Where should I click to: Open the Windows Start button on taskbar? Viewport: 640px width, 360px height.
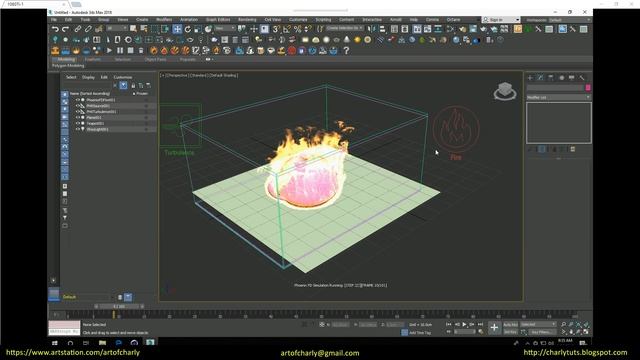54,343
